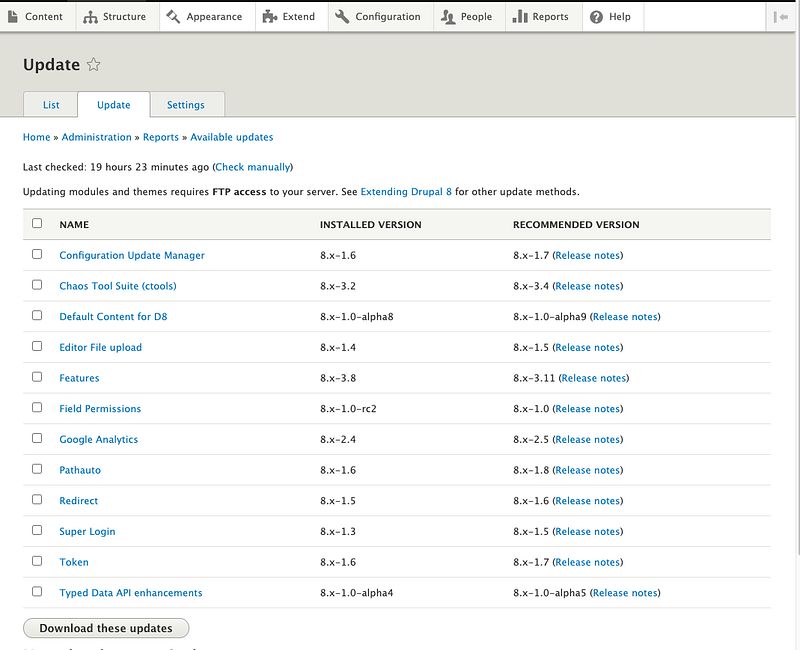Click the Configuration wrench icon

[x=342, y=17]
